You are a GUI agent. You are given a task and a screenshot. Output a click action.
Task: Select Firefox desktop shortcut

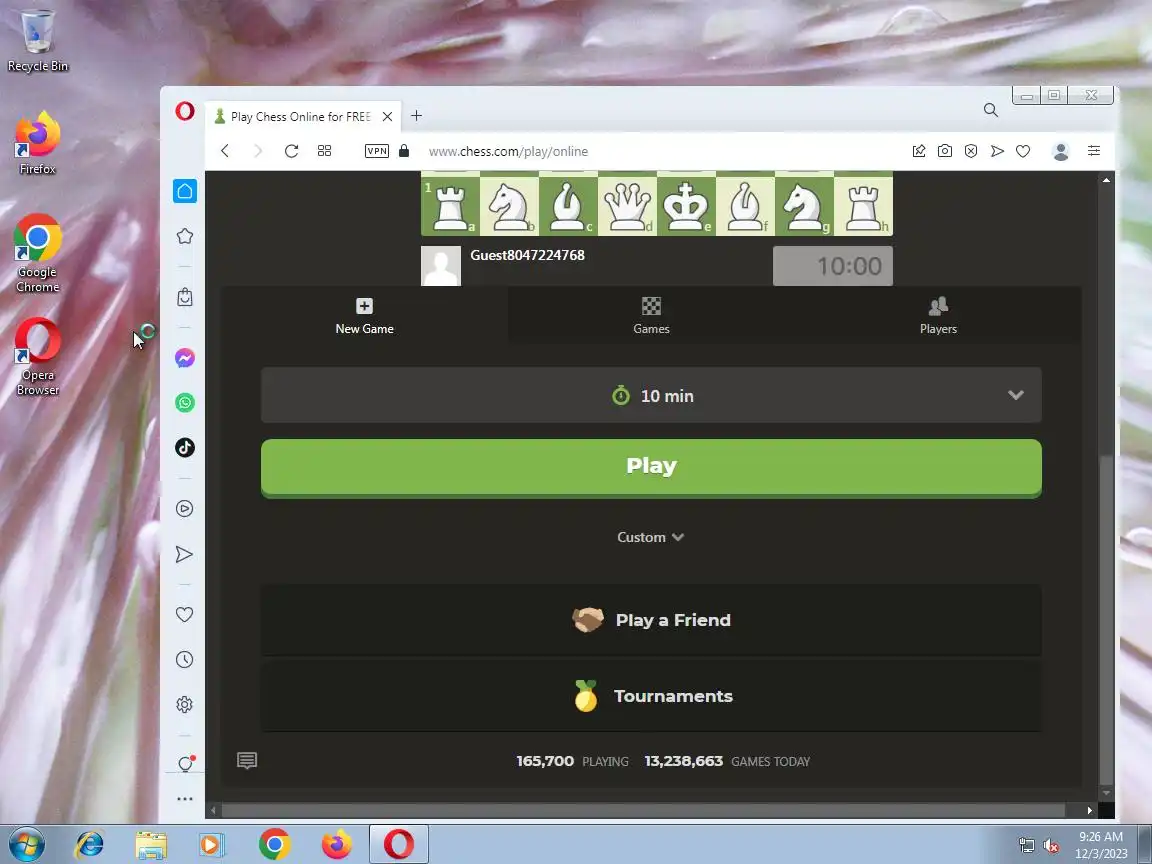click(37, 143)
